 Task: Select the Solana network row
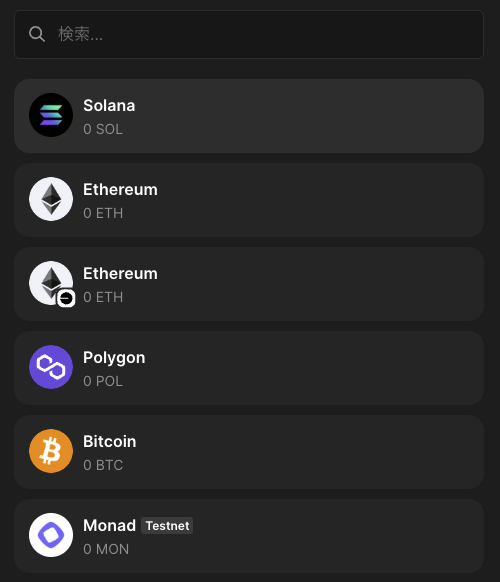point(249,116)
